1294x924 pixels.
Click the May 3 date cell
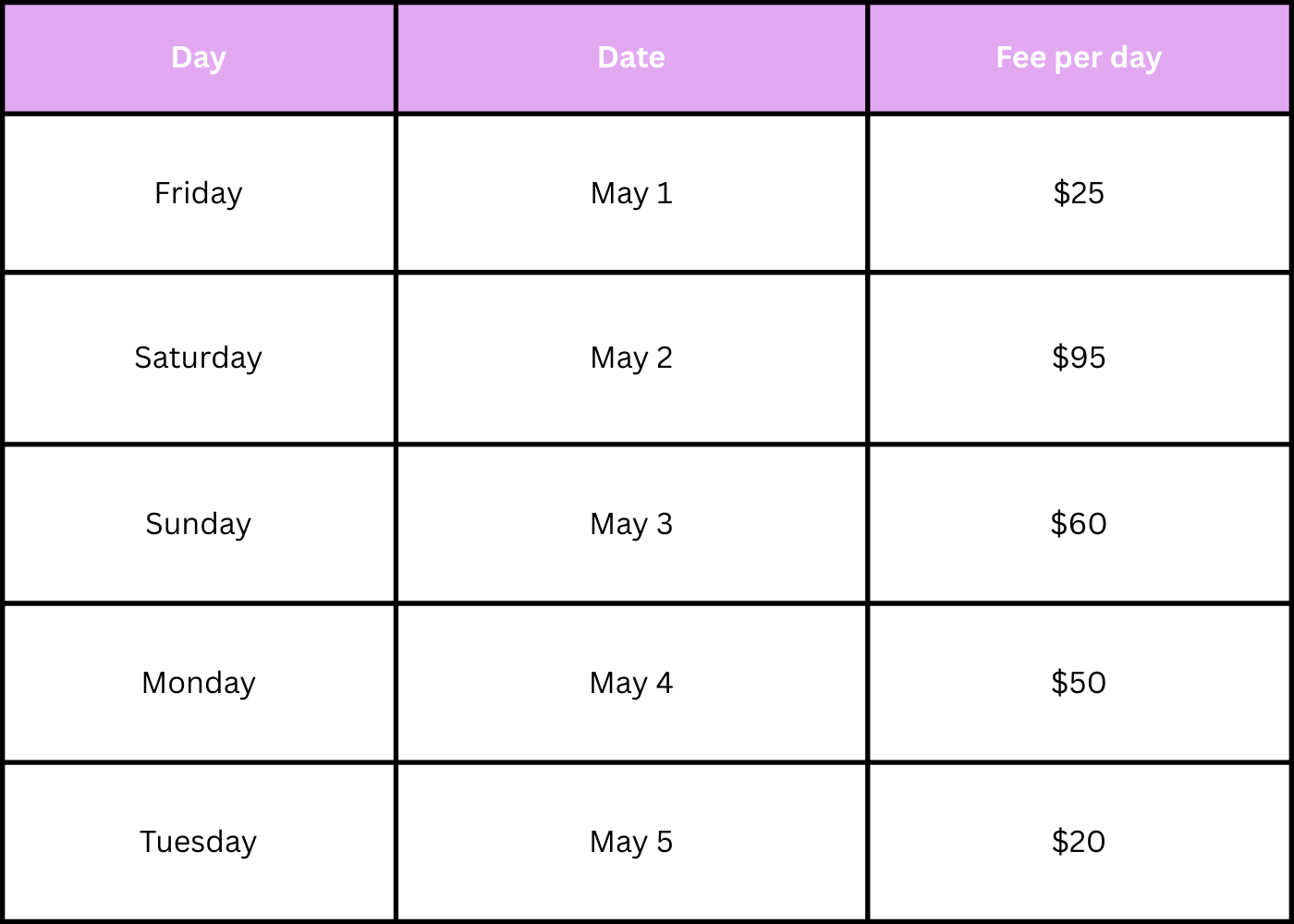(x=631, y=524)
